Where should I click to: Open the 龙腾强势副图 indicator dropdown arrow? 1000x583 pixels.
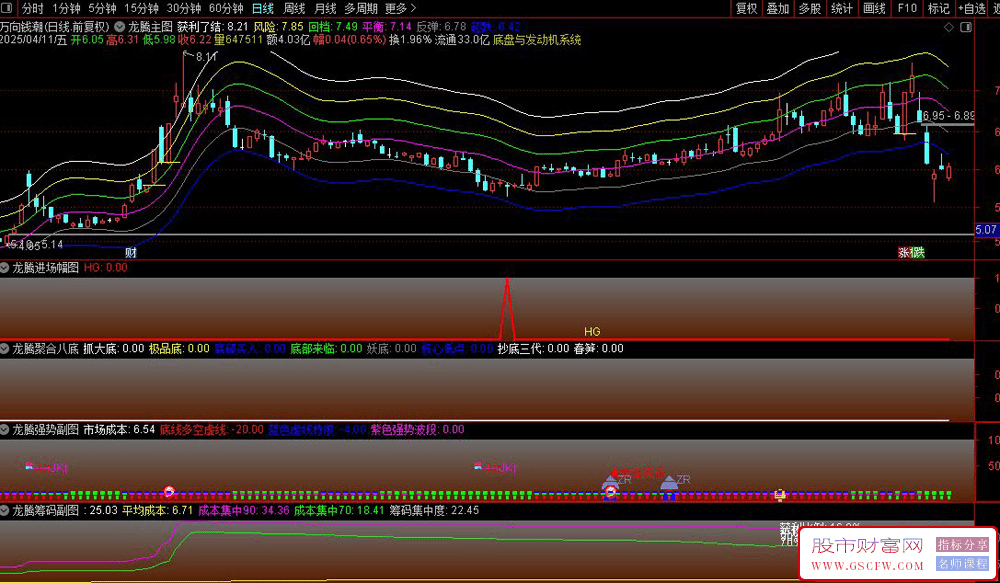point(5,430)
